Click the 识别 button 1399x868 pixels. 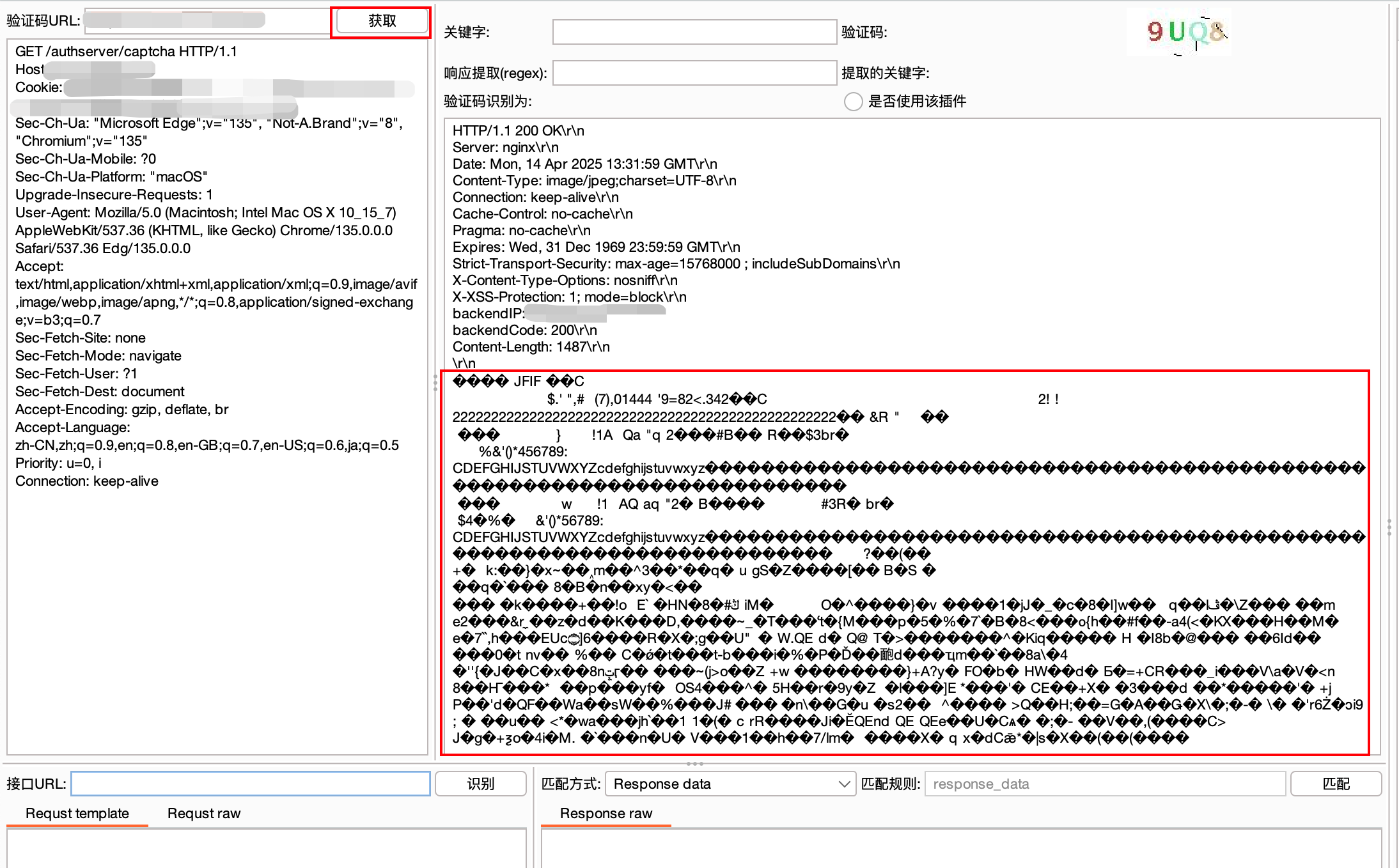[480, 784]
